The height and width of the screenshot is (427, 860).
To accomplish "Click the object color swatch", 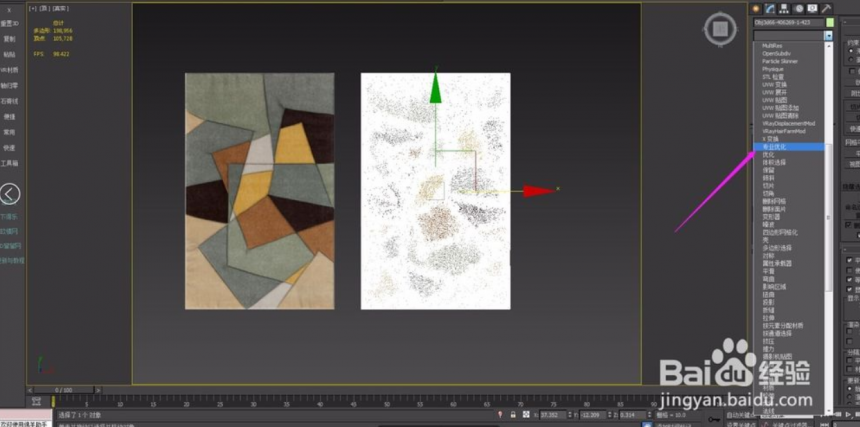I will 830,22.
